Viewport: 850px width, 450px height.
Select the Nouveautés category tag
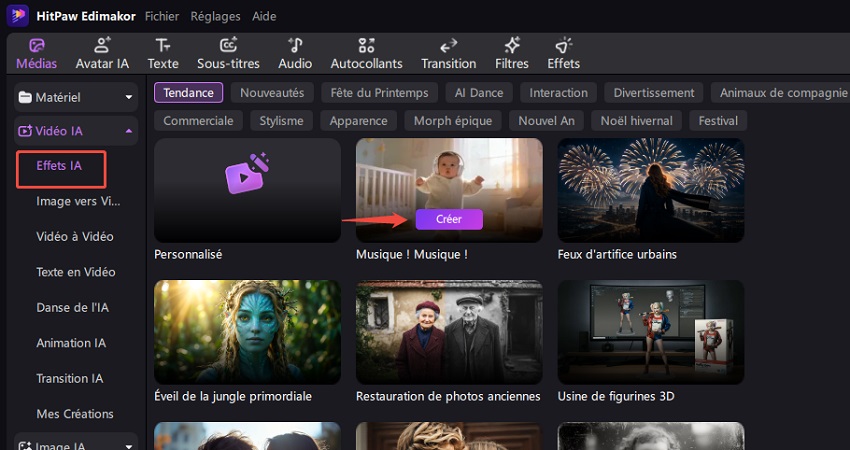[272, 93]
